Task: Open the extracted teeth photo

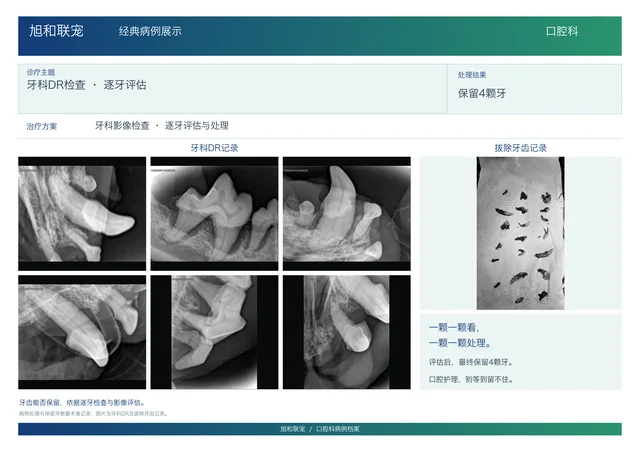Action: [x=521, y=233]
